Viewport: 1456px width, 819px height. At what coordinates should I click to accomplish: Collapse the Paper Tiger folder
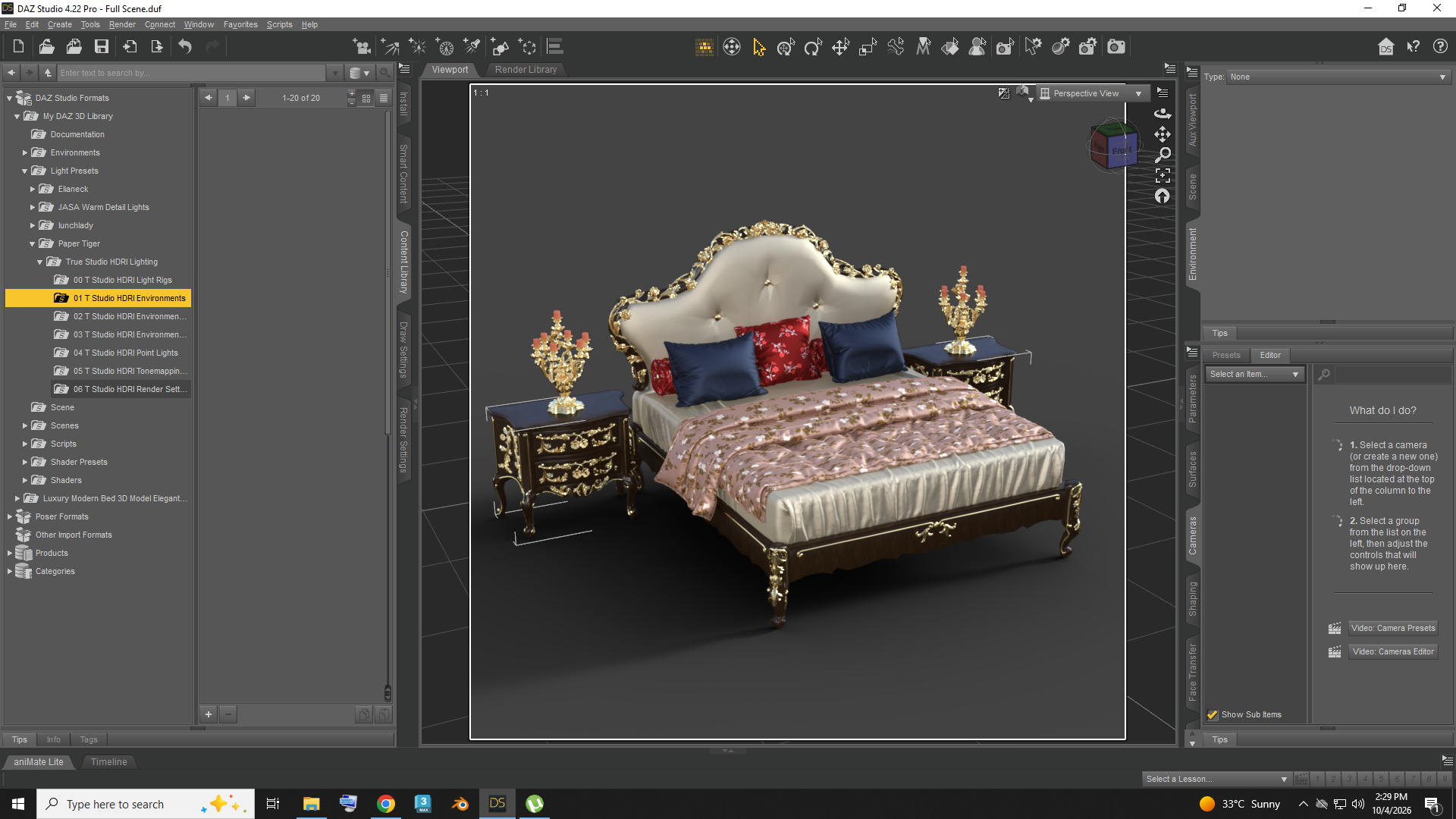[32, 244]
